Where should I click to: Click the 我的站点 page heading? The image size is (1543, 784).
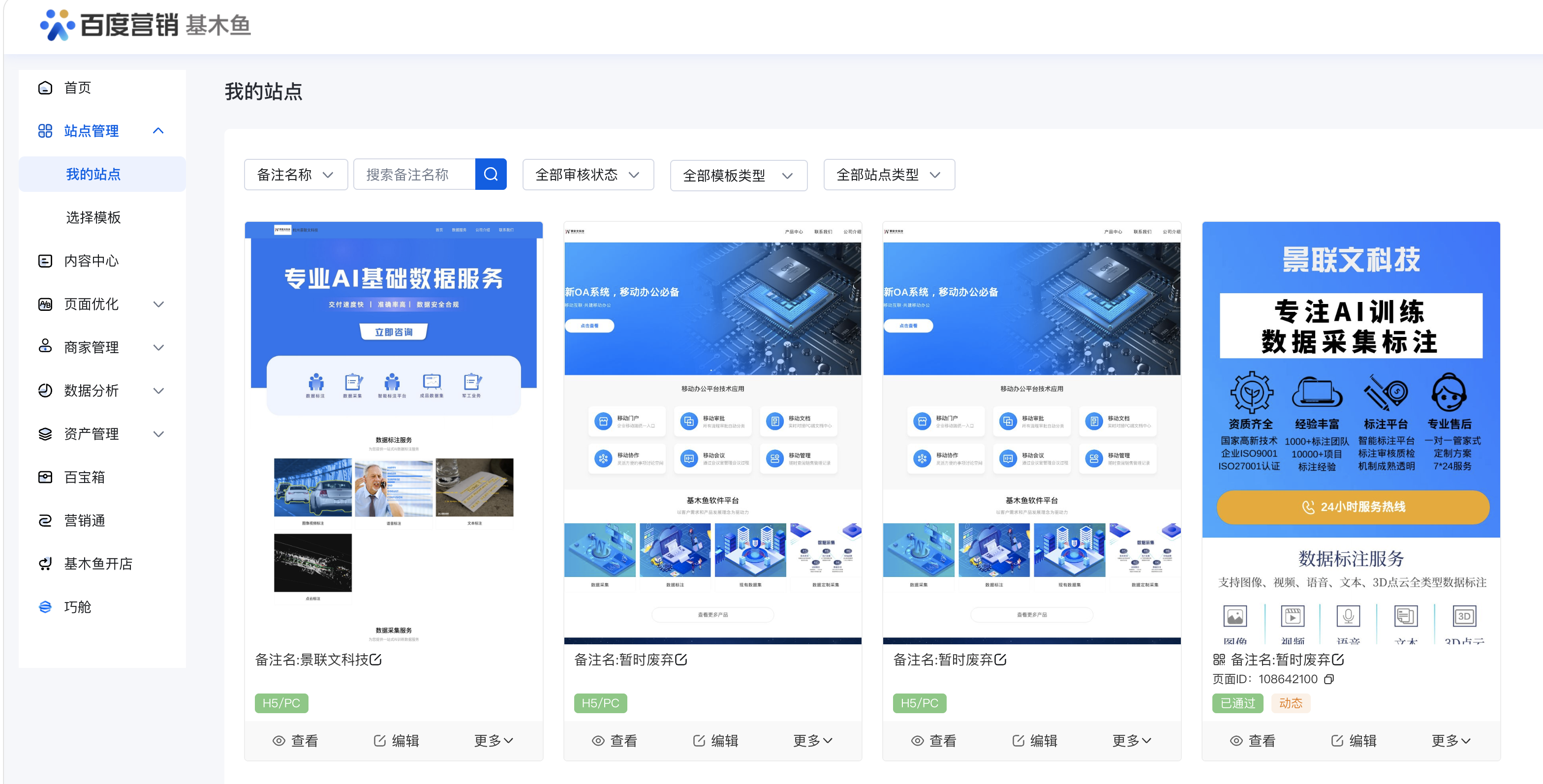(x=264, y=91)
